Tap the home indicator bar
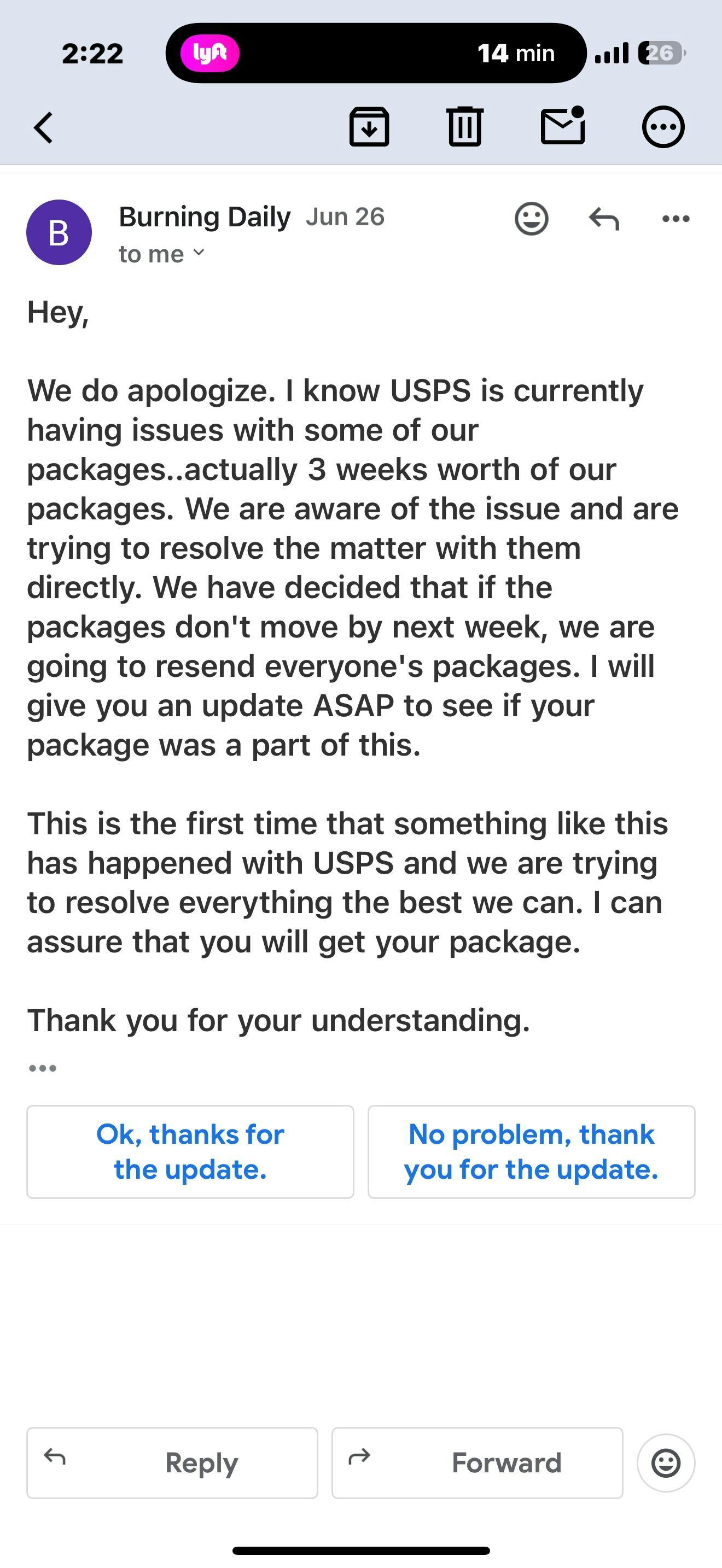Image resolution: width=722 pixels, height=1568 pixels. coord(361,1550)
